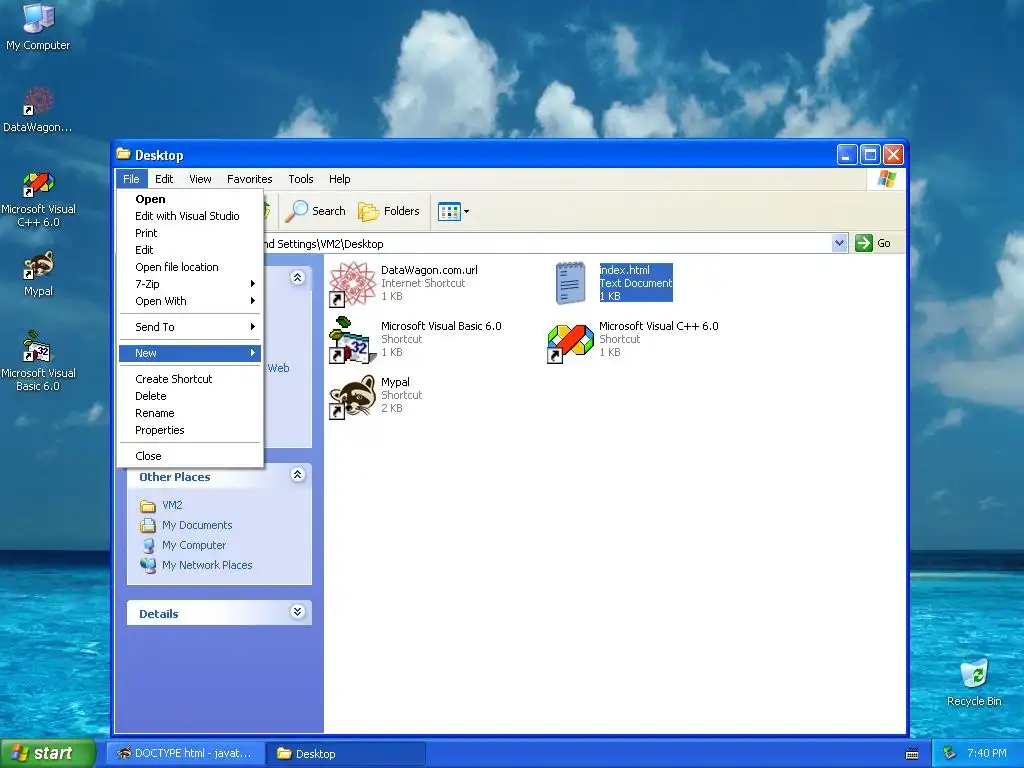Open the Edit menu in menu bar

pos(164,179)
